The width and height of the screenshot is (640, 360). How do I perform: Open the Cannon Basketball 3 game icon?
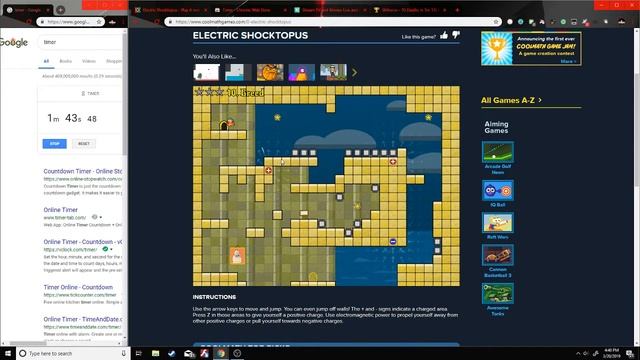coord(498,255)
